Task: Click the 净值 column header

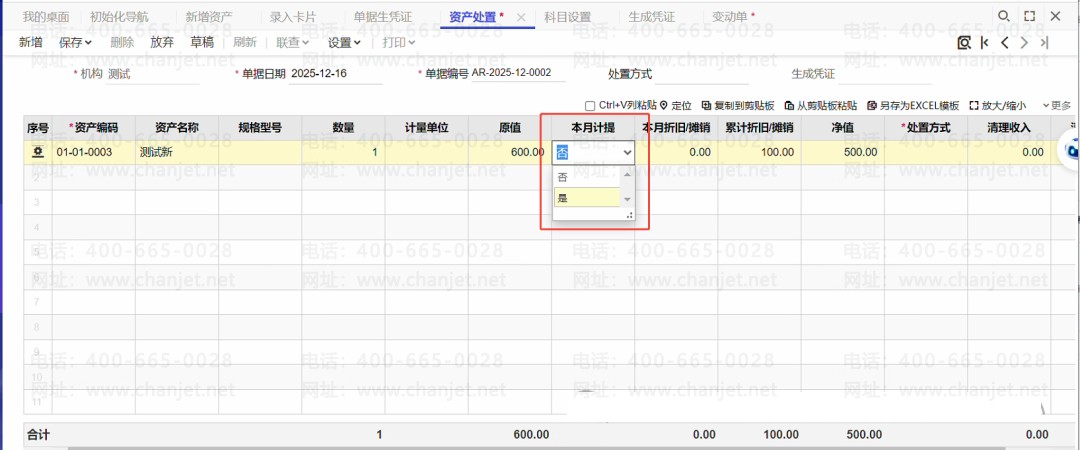Action: pos(843,127)
